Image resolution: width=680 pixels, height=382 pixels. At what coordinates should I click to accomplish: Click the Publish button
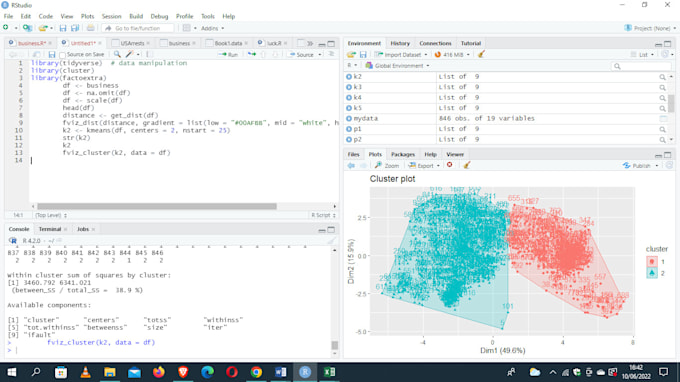pyautogui.click(x=637, y=166)
